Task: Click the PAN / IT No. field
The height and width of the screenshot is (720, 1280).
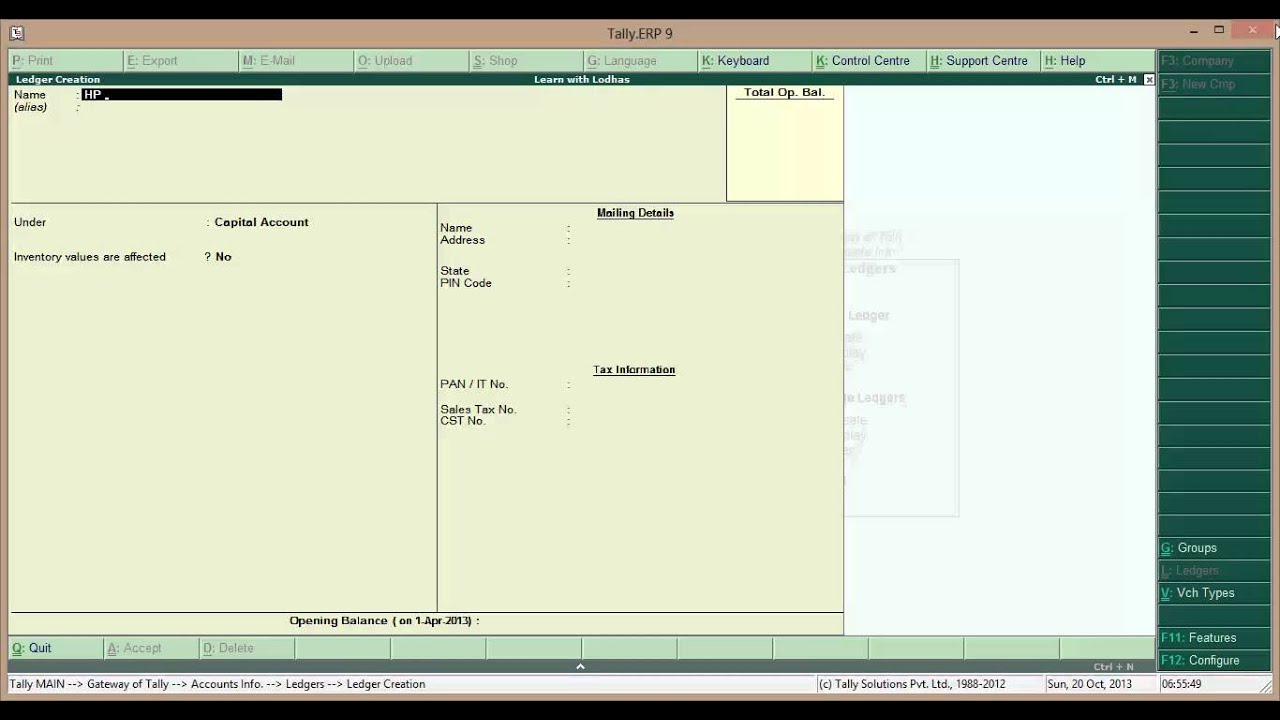Action: (x=700, y=384)
